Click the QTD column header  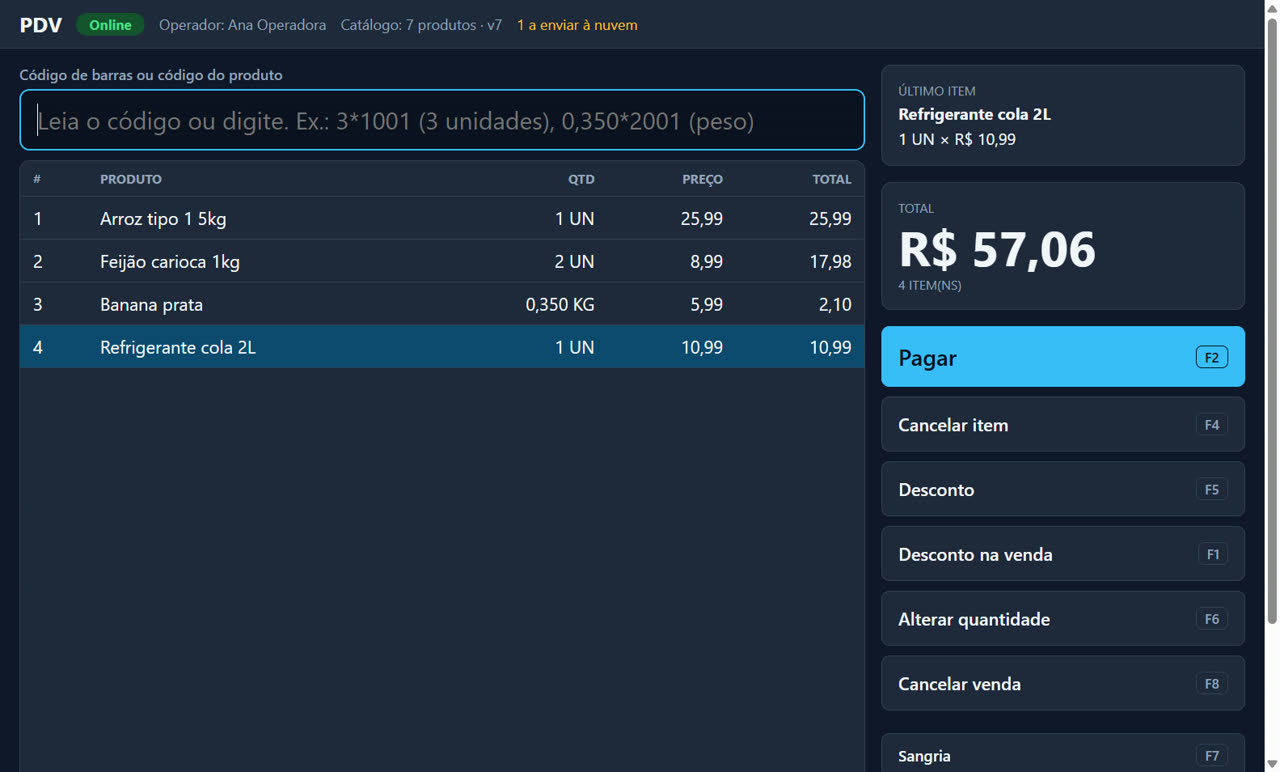581,179
